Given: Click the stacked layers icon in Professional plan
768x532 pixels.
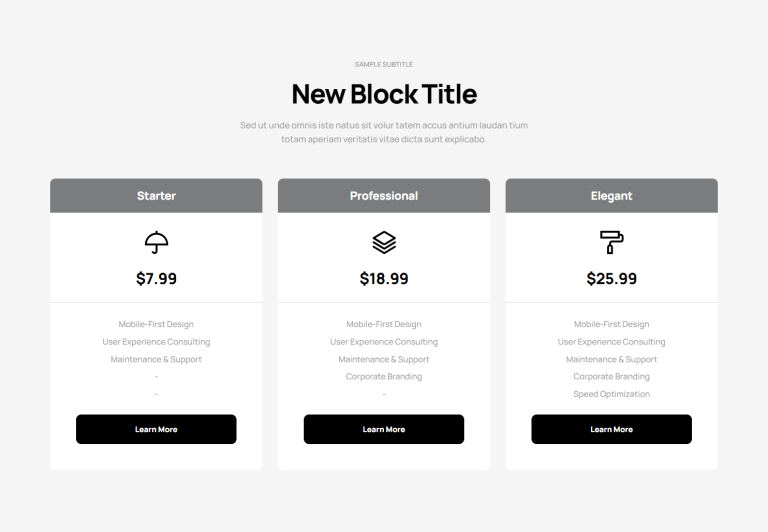Looking at the screenshot, I should 384,242.
